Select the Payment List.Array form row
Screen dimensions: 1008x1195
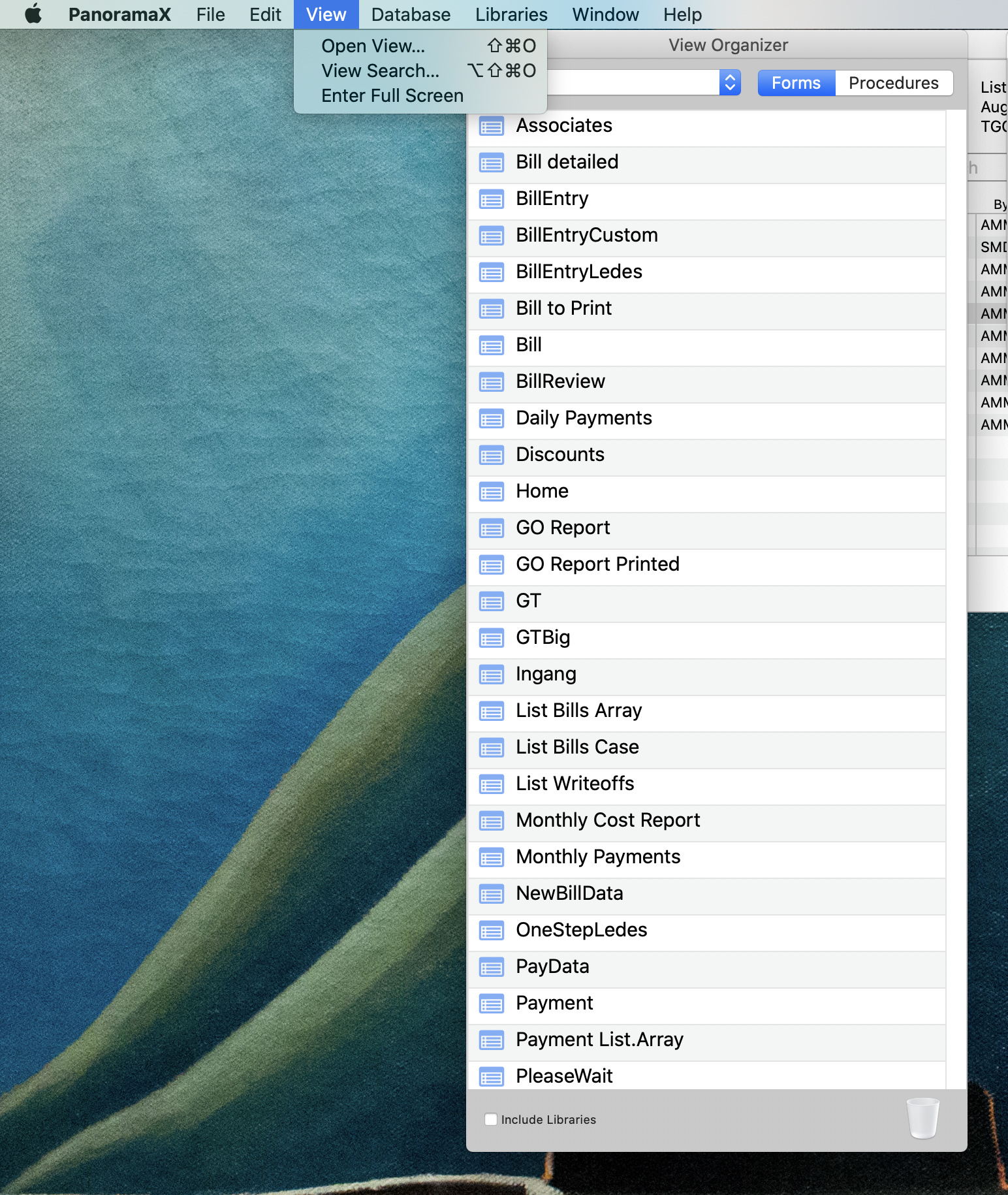click(x=599, y=1040)
